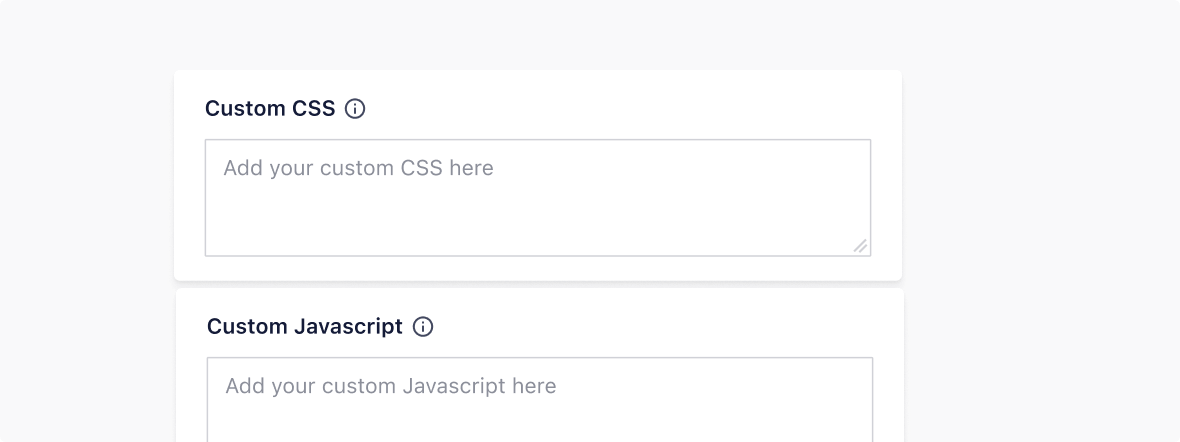1180x442 pixels.
Task: Click the Custom CSS heading label
Action: click(x=270, y=109)
